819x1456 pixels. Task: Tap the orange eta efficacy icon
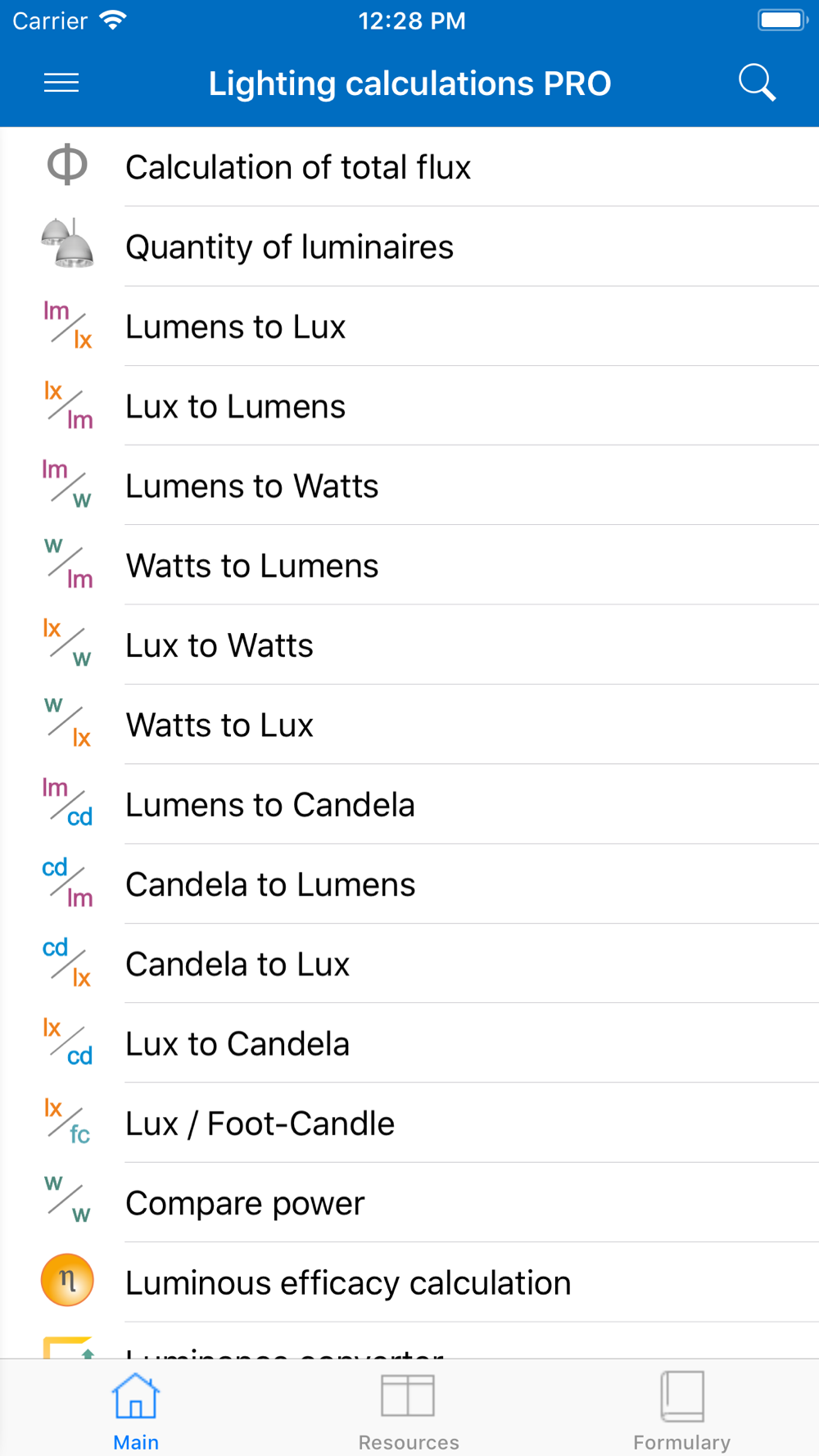tap(67, 1280)
